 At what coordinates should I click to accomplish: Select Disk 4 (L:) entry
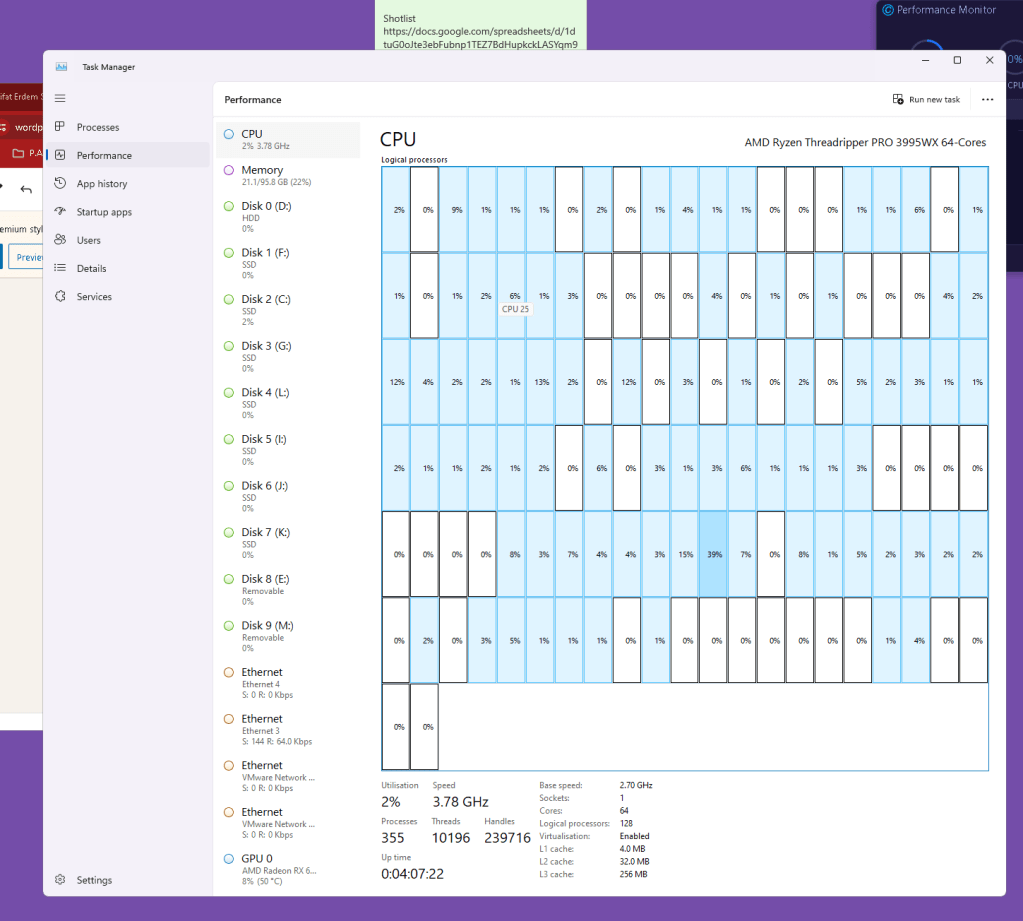[288, 403]
